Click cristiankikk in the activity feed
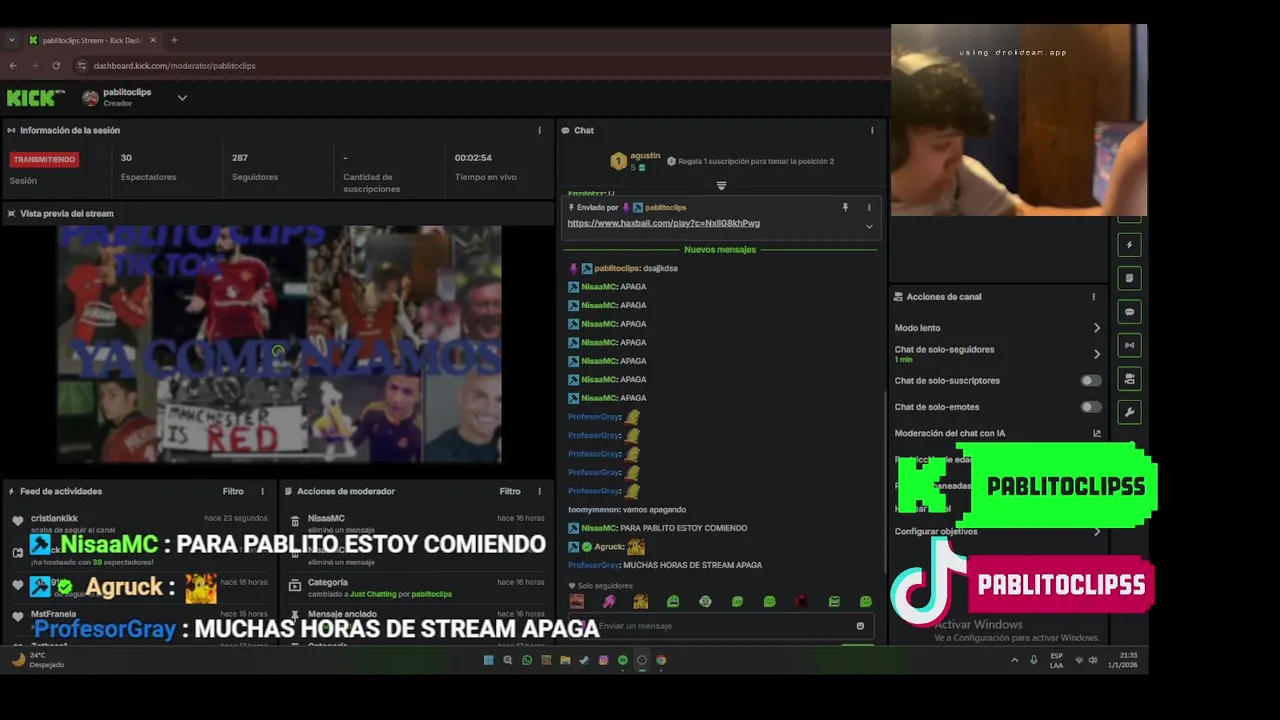 coord(54,518)
